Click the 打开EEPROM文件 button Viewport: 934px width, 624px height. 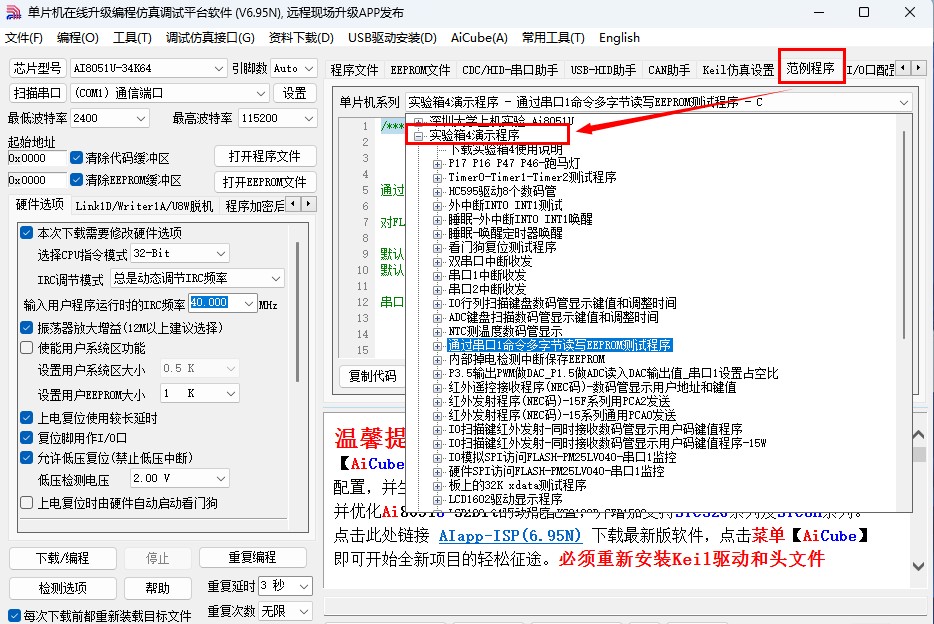coord(264,182)
